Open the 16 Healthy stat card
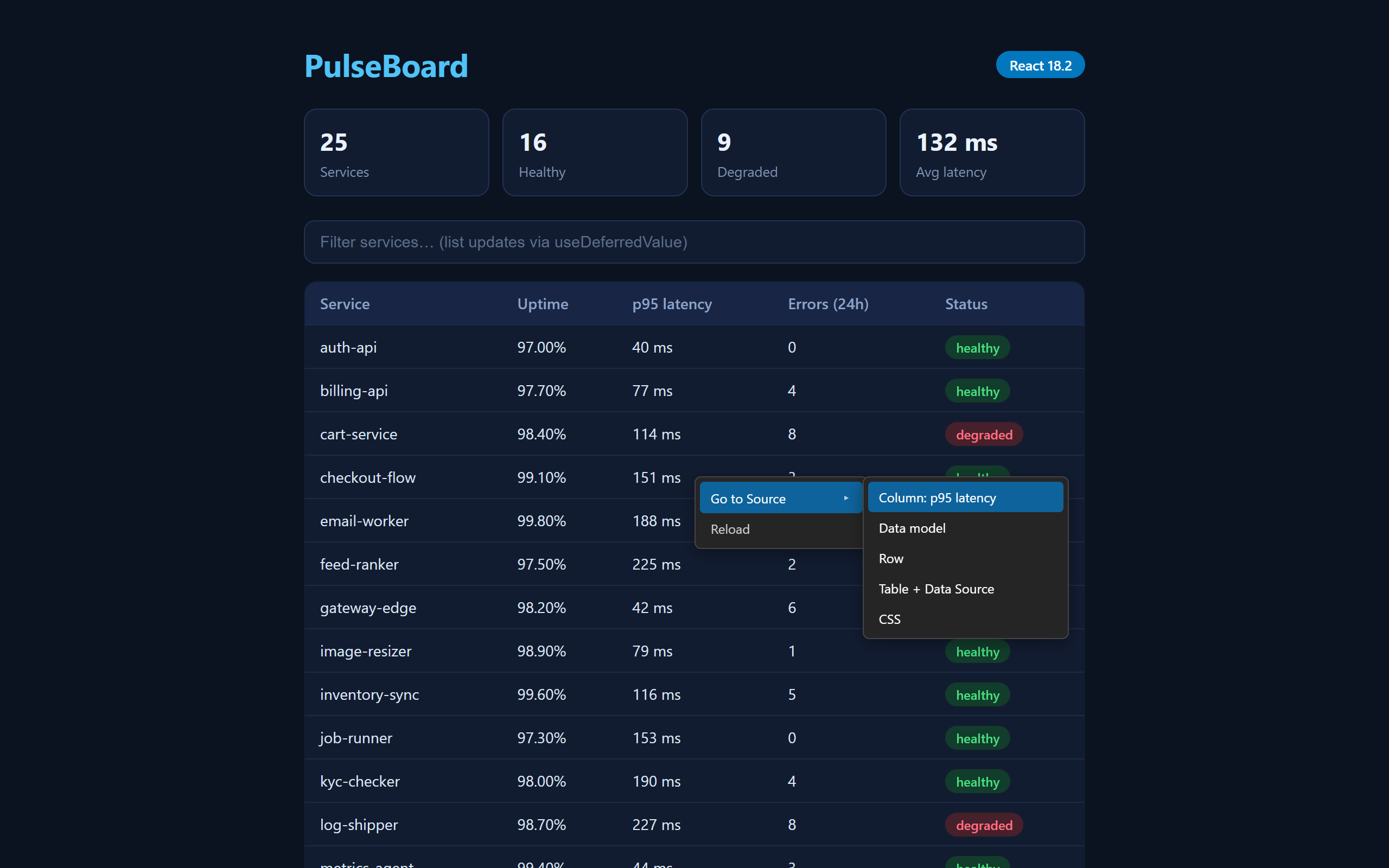Viewport: 1389px width, 868px height. [595, 152]
